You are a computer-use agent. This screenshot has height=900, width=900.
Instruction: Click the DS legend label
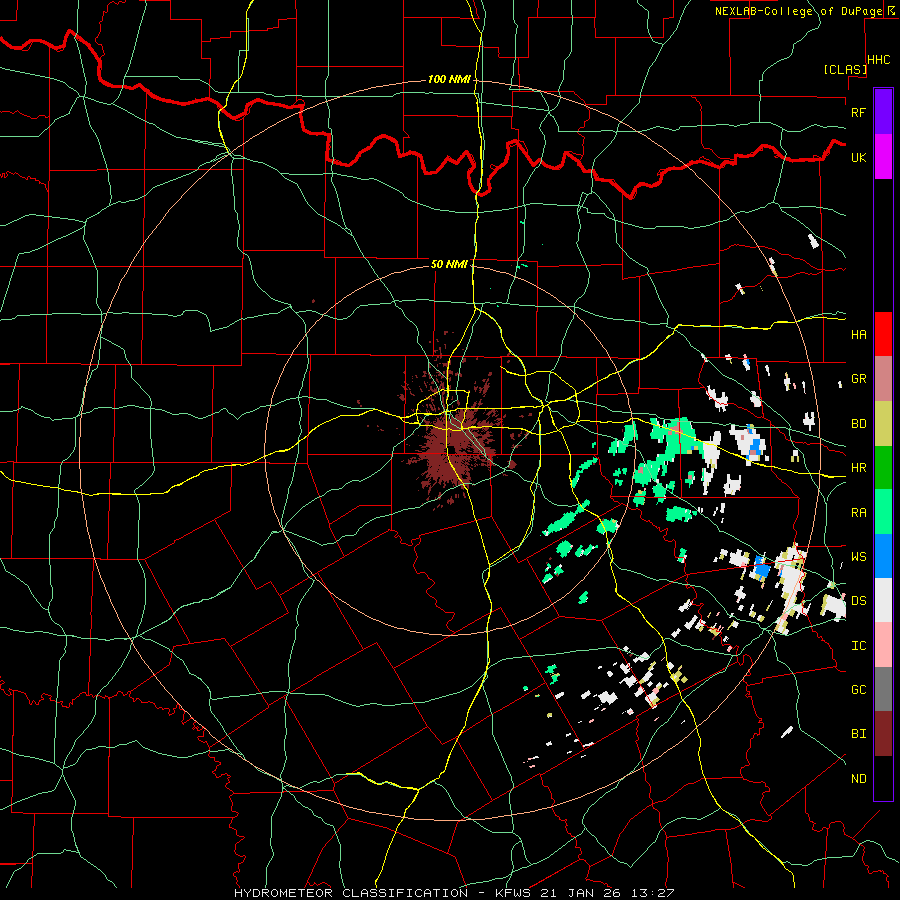858,601
